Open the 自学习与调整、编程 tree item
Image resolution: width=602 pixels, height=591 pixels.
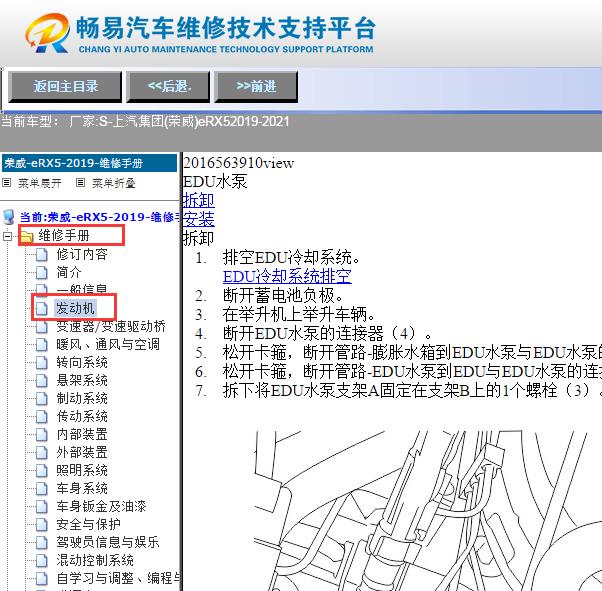coord(118,578)
